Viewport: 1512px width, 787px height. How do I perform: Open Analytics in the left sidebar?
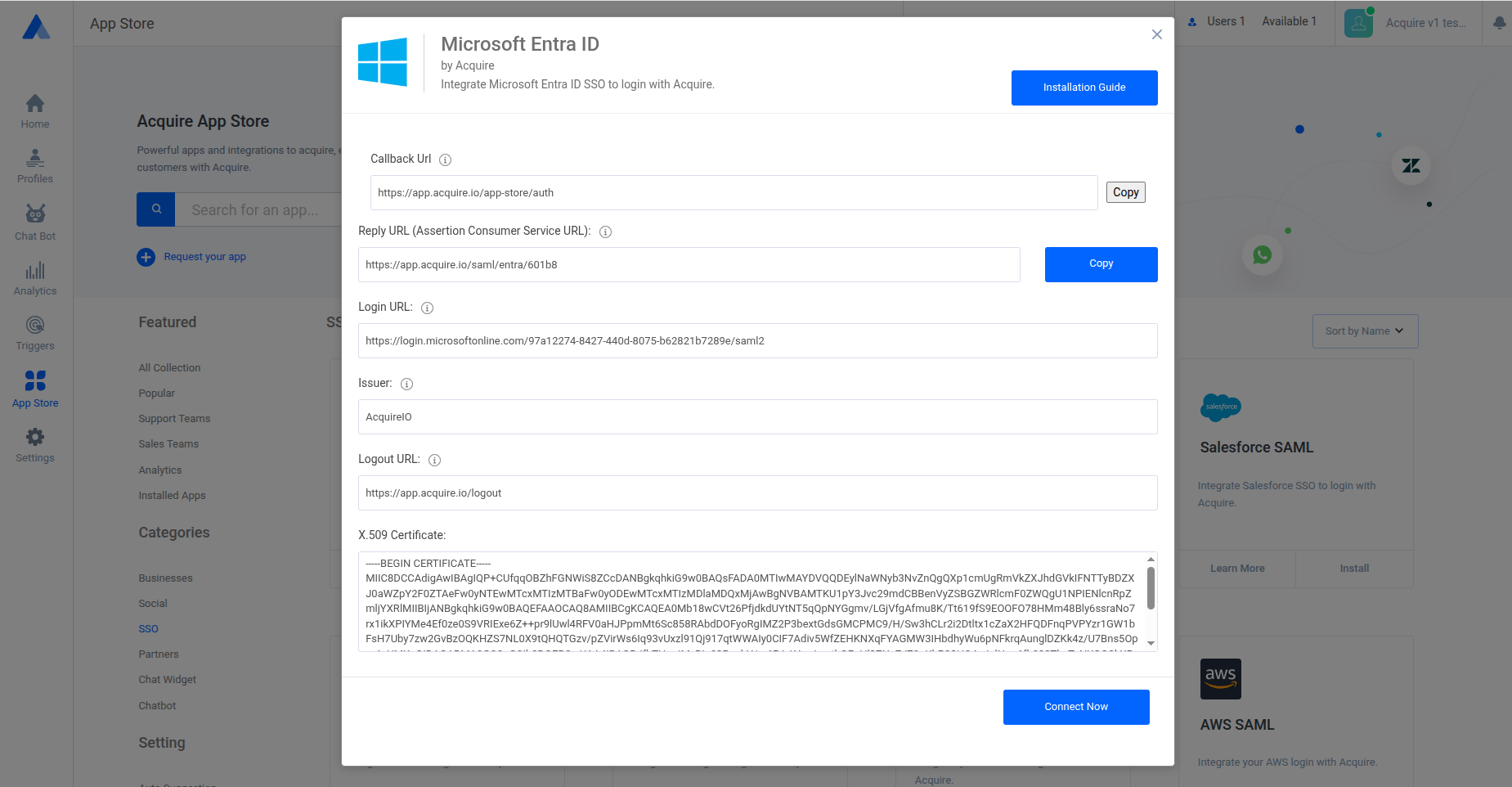pos(35,278)
